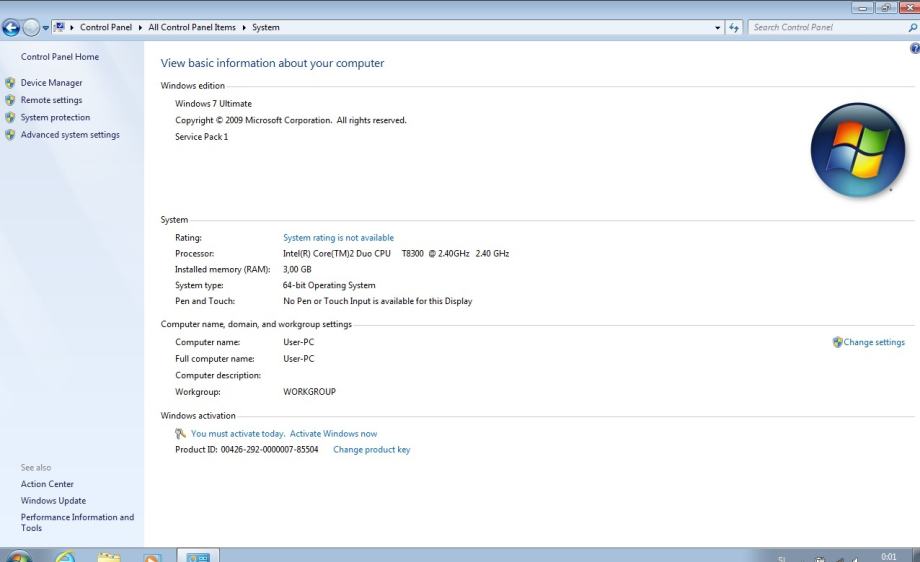Click the No Pen or Touch Input text
The image size is (920, 562).
coord(377,301)
